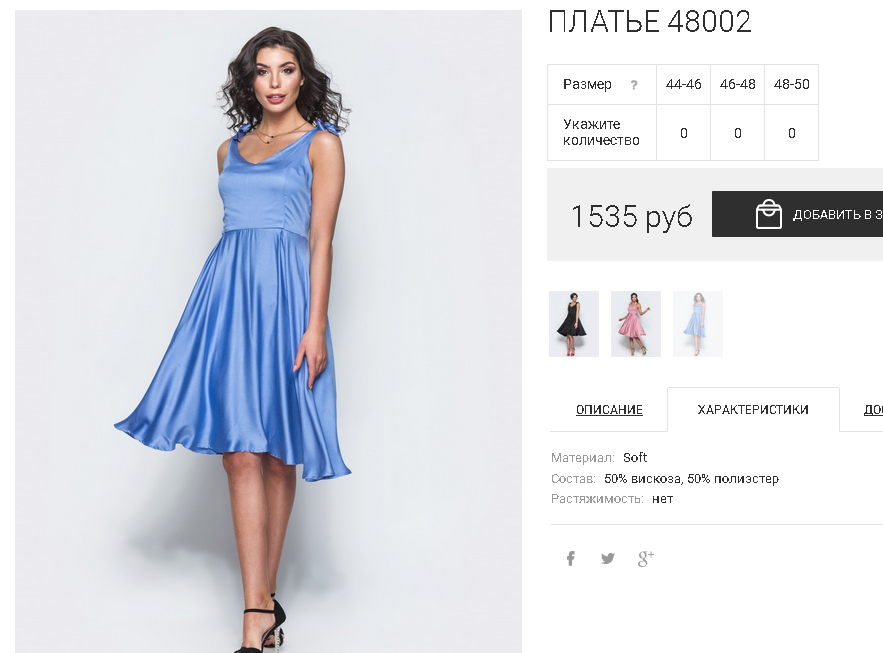The height and width of the screenshot is (653, 883).
Task: Click the Размер label cell
Action: (x=601, y=84)
